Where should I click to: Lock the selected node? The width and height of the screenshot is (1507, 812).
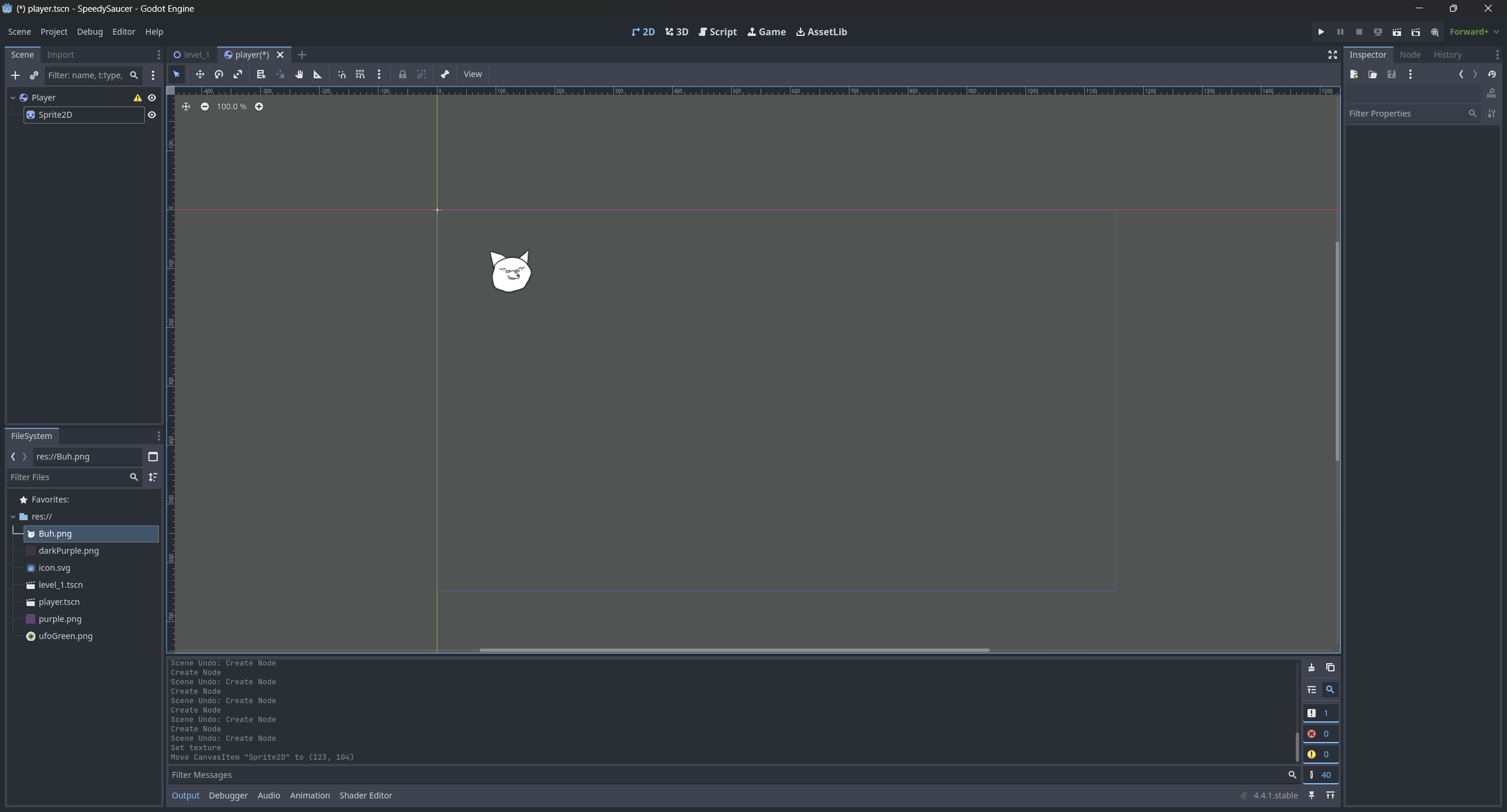(x=403, y=74)
